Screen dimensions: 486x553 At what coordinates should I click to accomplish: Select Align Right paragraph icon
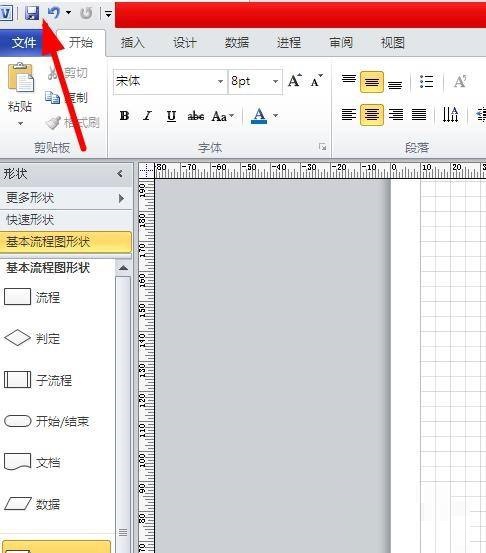[396, 115]
